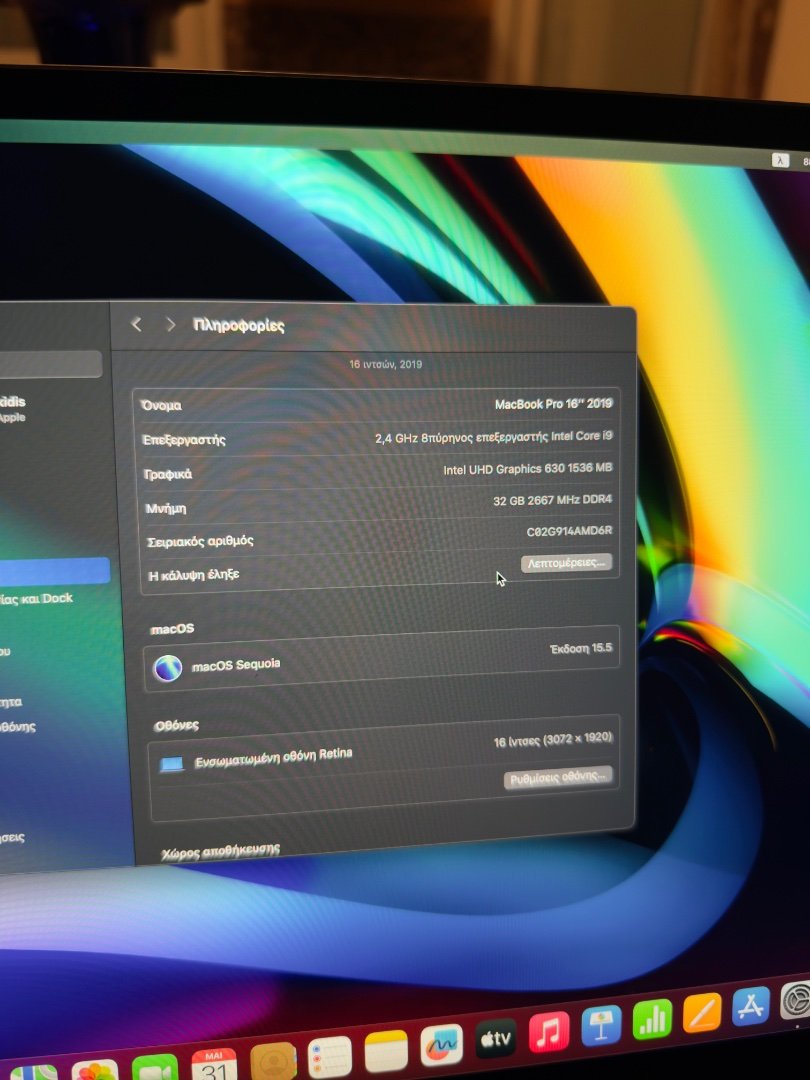This screenshot has width=810, height=1080.
Task: Go back with the left chevron
Action: point(136,324)
